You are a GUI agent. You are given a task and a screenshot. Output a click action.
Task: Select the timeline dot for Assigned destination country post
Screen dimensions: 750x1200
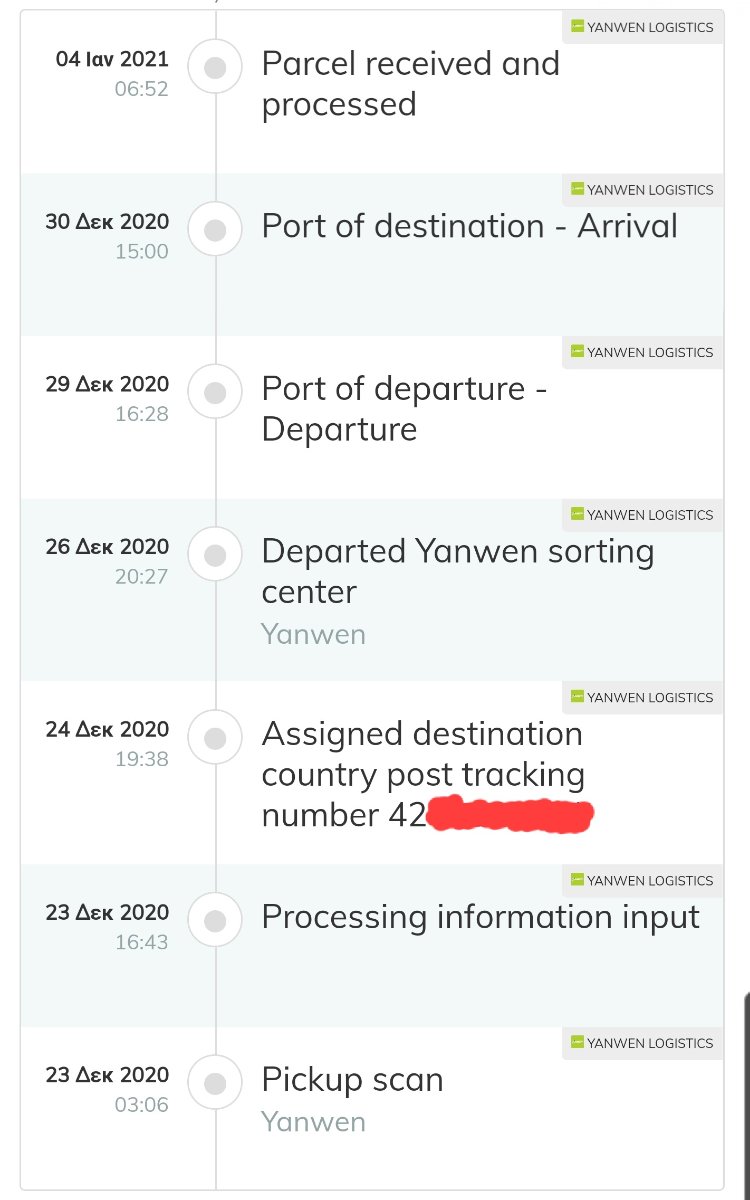pyautogui.click(x=215, y=738)
